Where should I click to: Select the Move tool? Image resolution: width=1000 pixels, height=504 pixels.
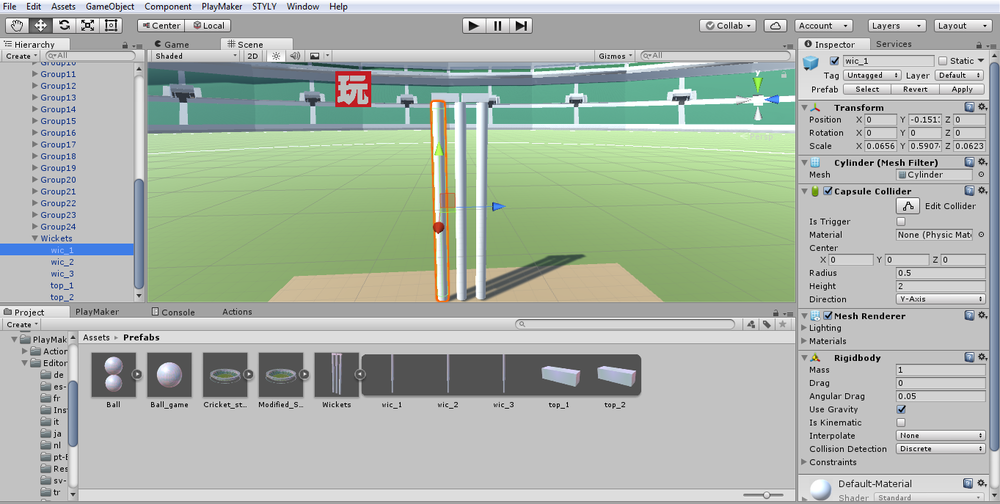coord(41,26)
